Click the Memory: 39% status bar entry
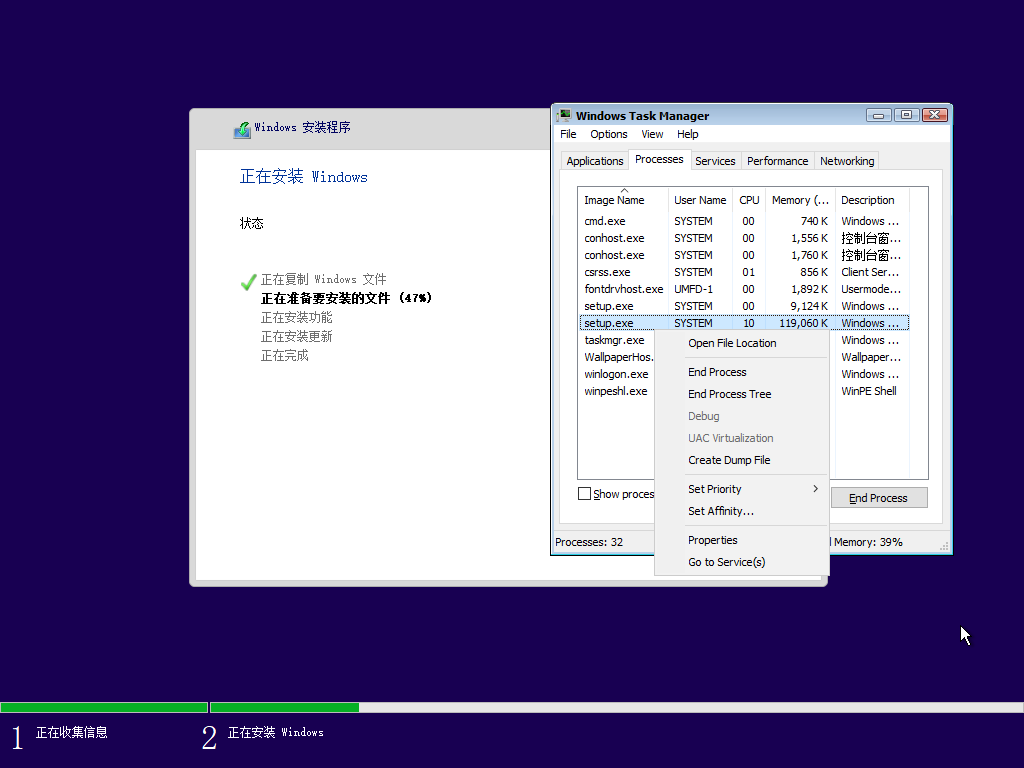1024x768 pixels. point(868,542)
